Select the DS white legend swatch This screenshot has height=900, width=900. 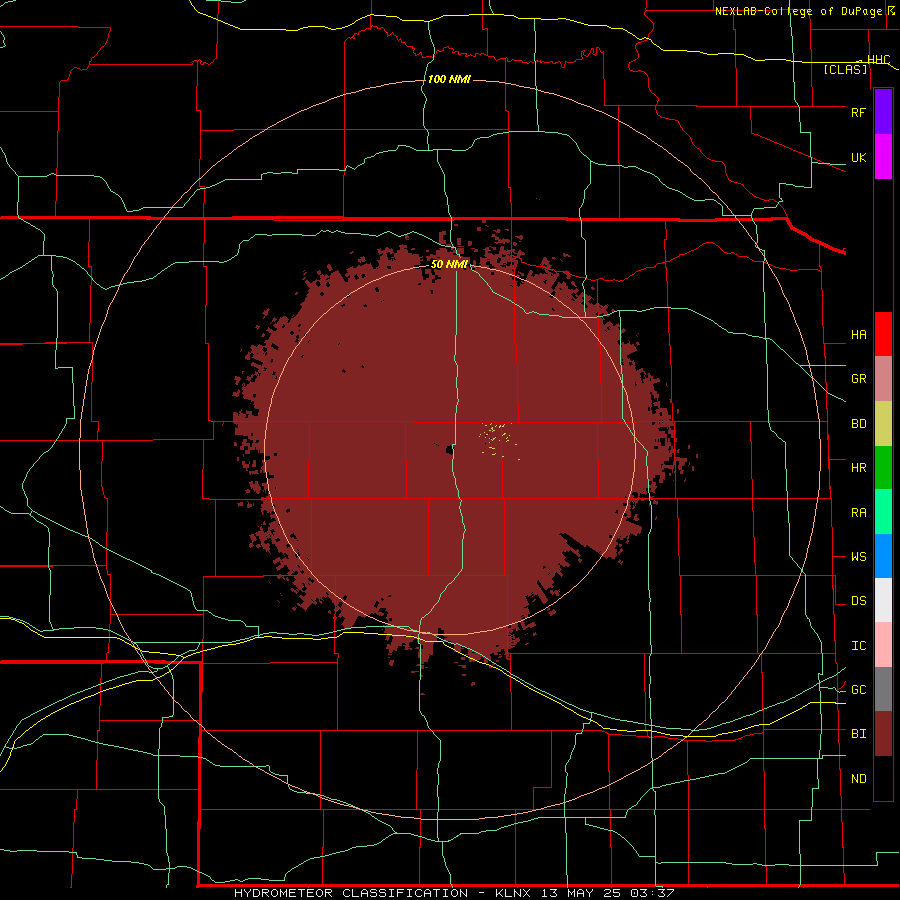tap(883, 600)
